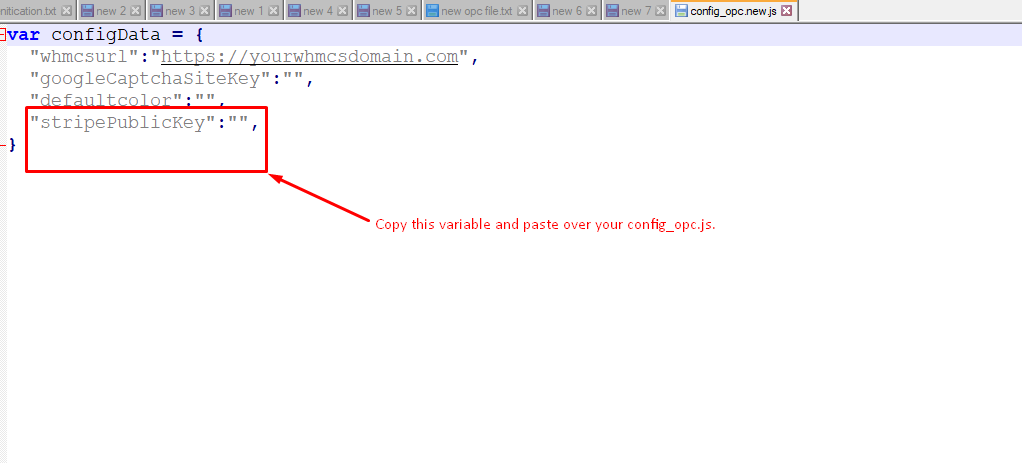
Task: Close the 'new 1' tab
Action: [274, 11]
